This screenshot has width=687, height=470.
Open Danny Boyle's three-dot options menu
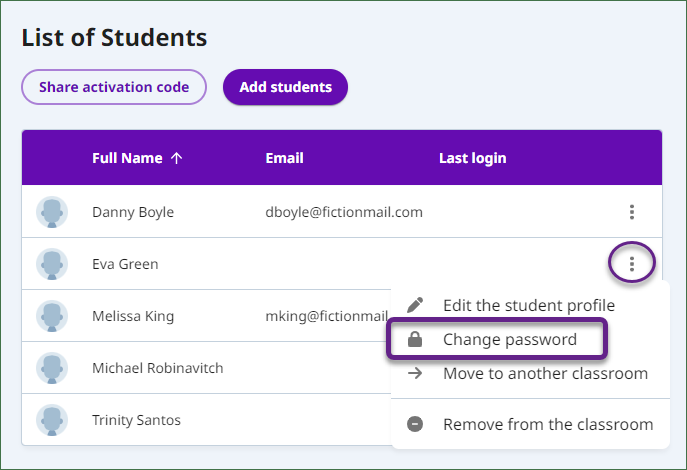click(x=631, y=212)
